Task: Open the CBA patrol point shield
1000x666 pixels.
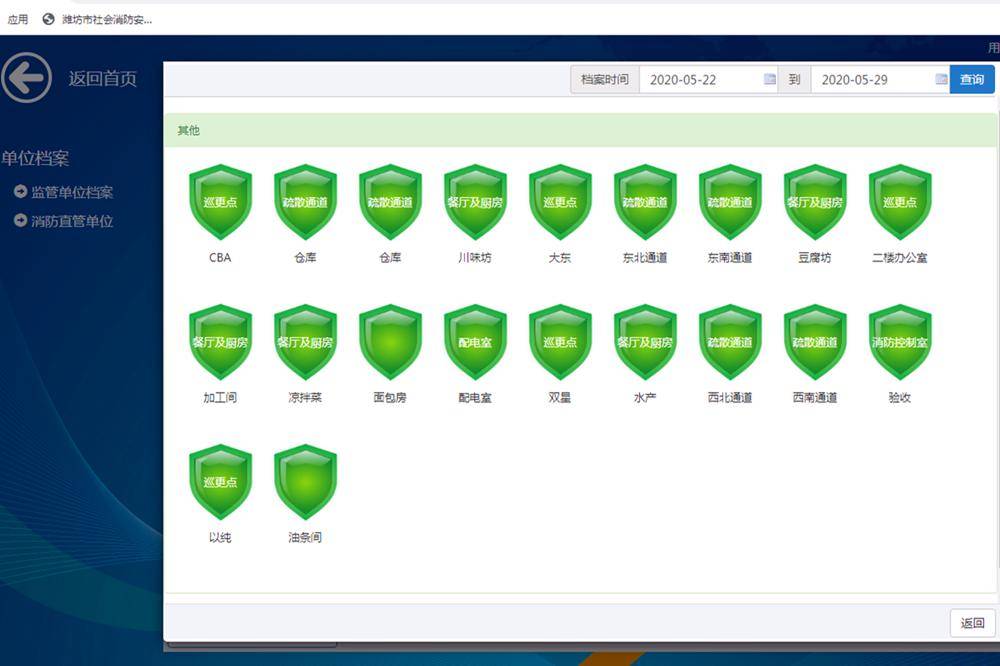Action: pos(220,202)
